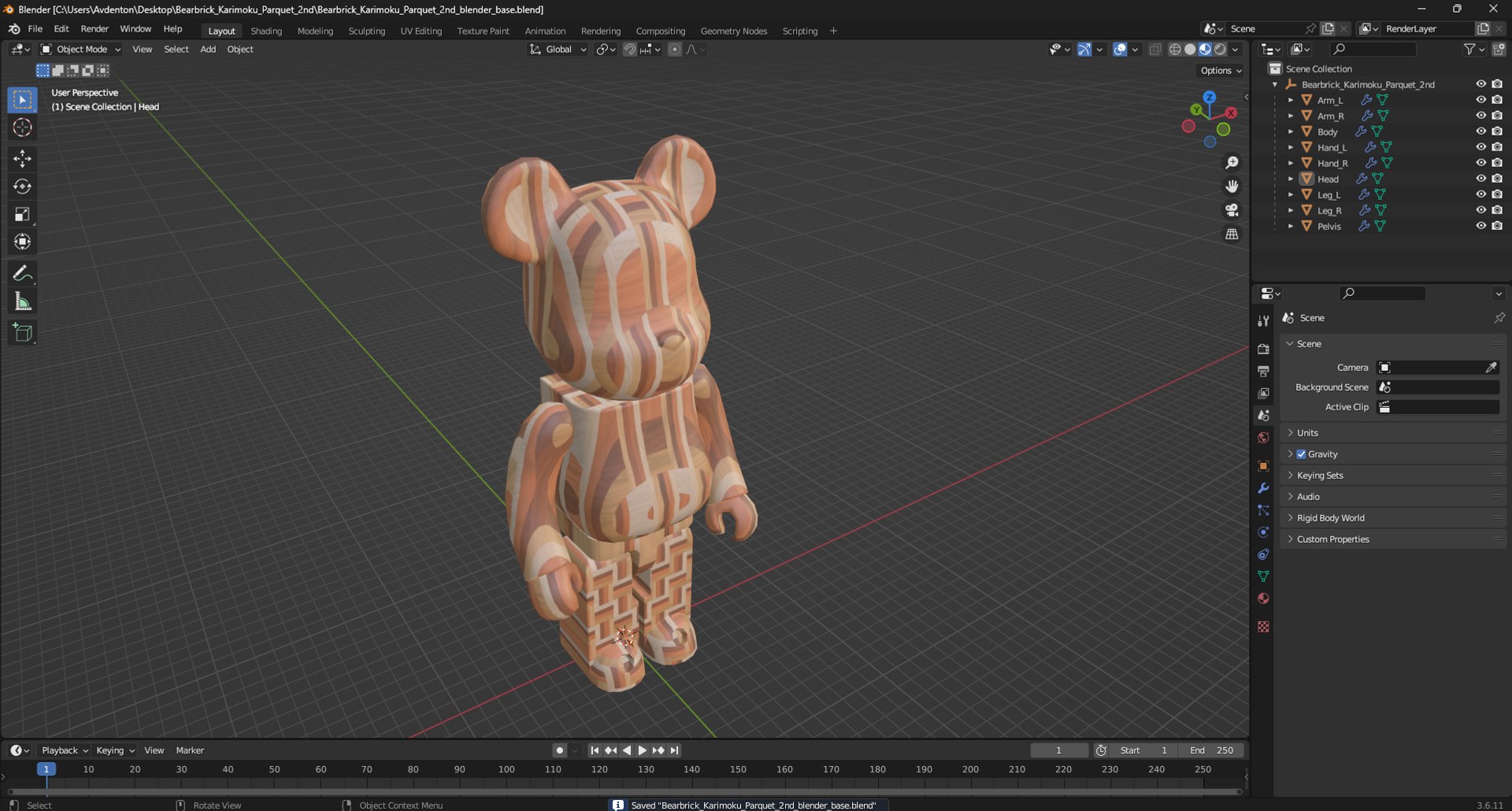Select the Move tool
The width and height of the screenshot is (1512, 811).
pos(22,159)
